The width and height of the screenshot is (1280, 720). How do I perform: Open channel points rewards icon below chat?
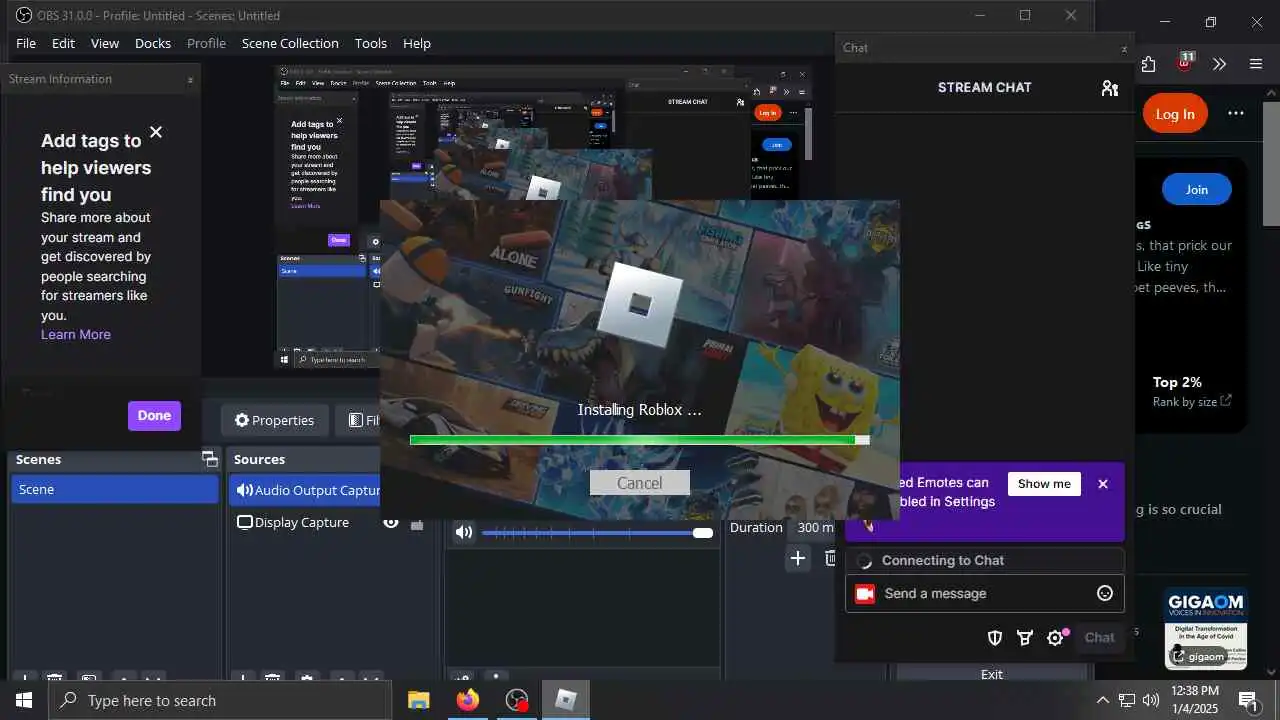(x=1025, y=638)
